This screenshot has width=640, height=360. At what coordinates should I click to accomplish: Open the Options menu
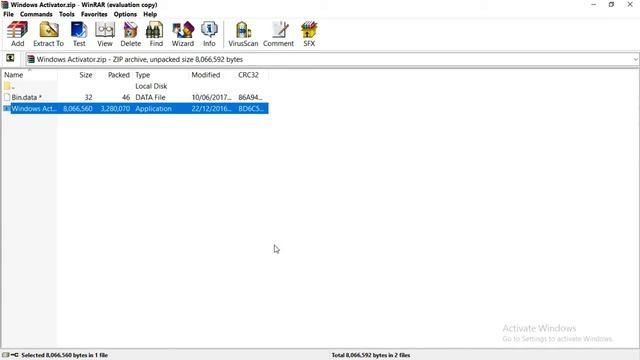tap(125, 14)
